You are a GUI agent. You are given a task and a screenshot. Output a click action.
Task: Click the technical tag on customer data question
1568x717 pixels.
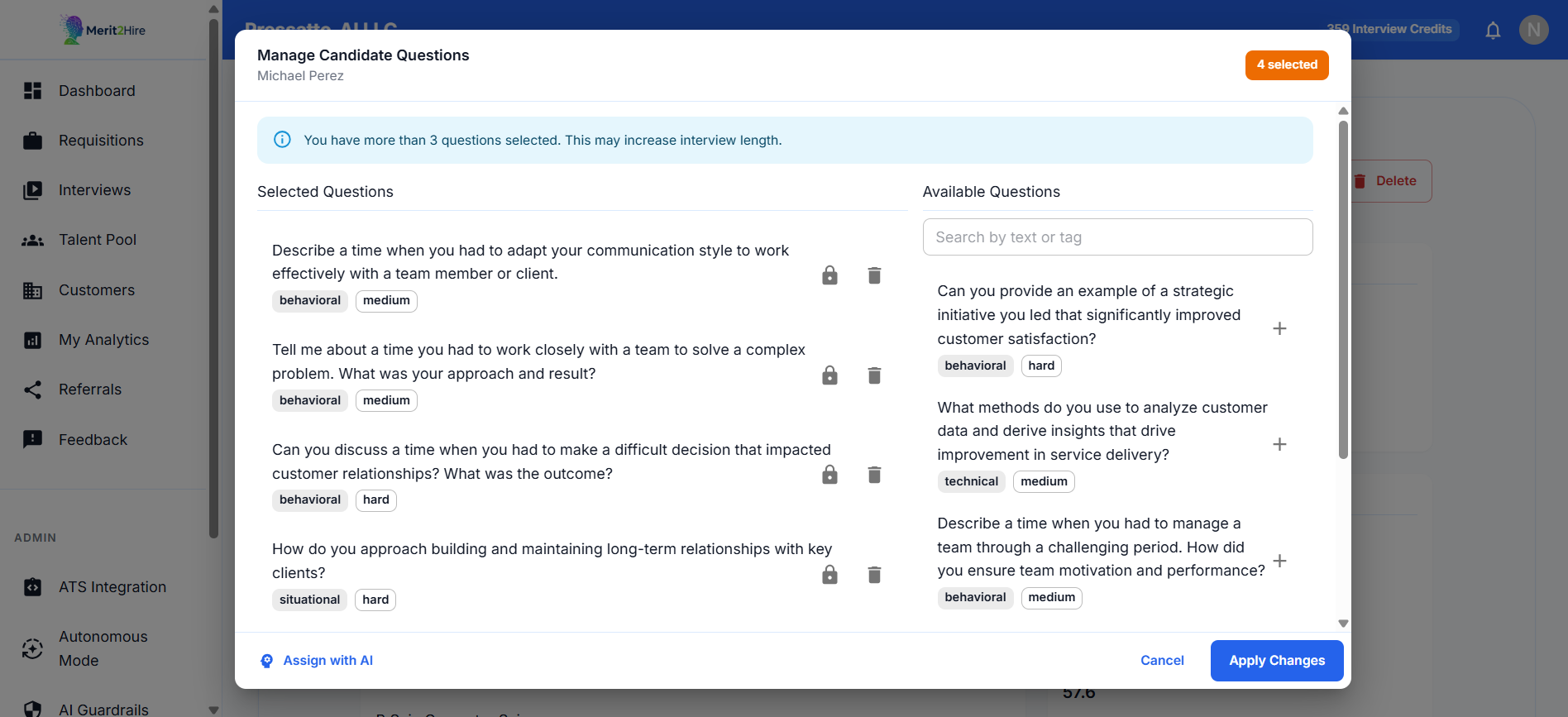pyautogui.click(x=971, y=481)
